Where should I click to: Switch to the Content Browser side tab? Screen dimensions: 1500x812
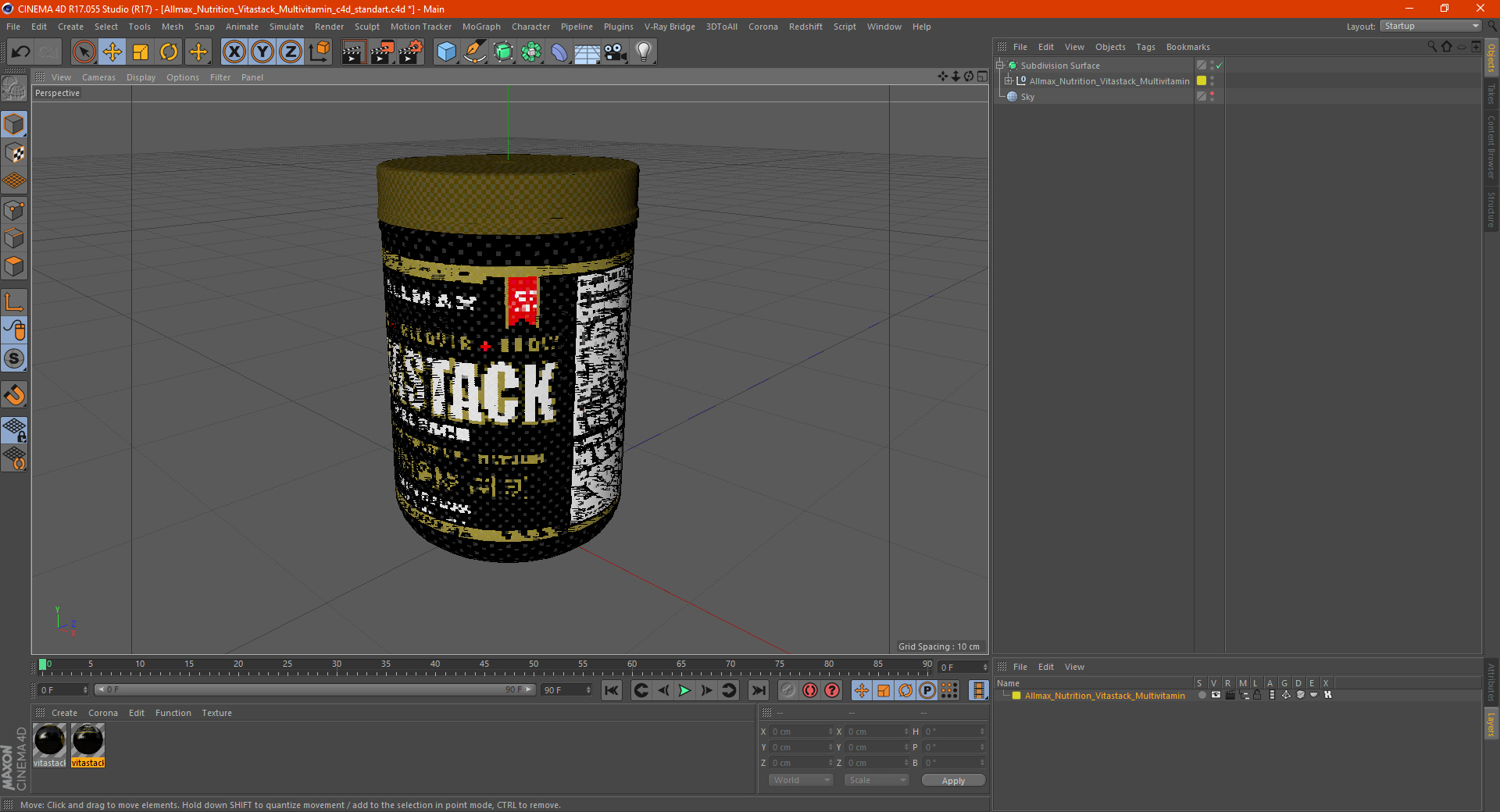coord(1491,147)
